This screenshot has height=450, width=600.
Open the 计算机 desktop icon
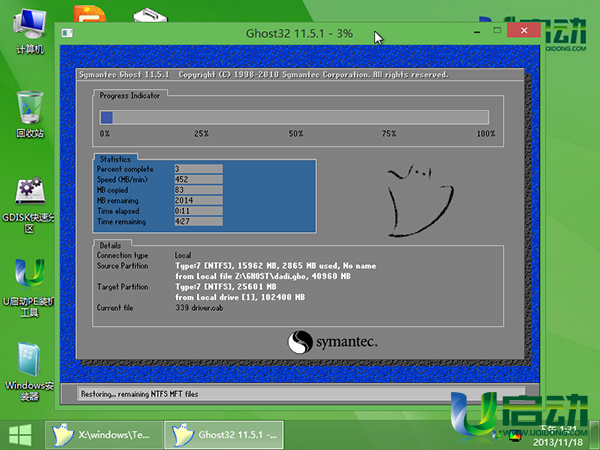click(x=29, y=31)
